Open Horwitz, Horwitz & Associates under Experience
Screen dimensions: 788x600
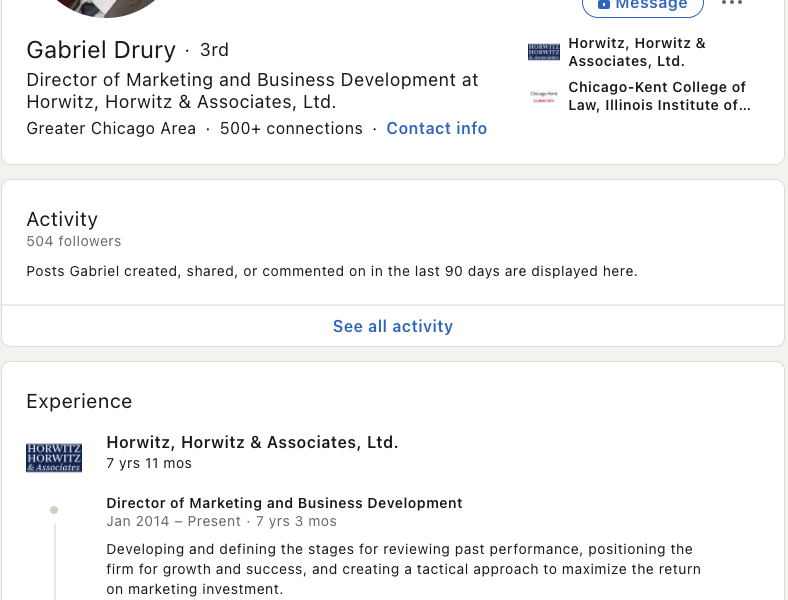click(x=252, y=442)
